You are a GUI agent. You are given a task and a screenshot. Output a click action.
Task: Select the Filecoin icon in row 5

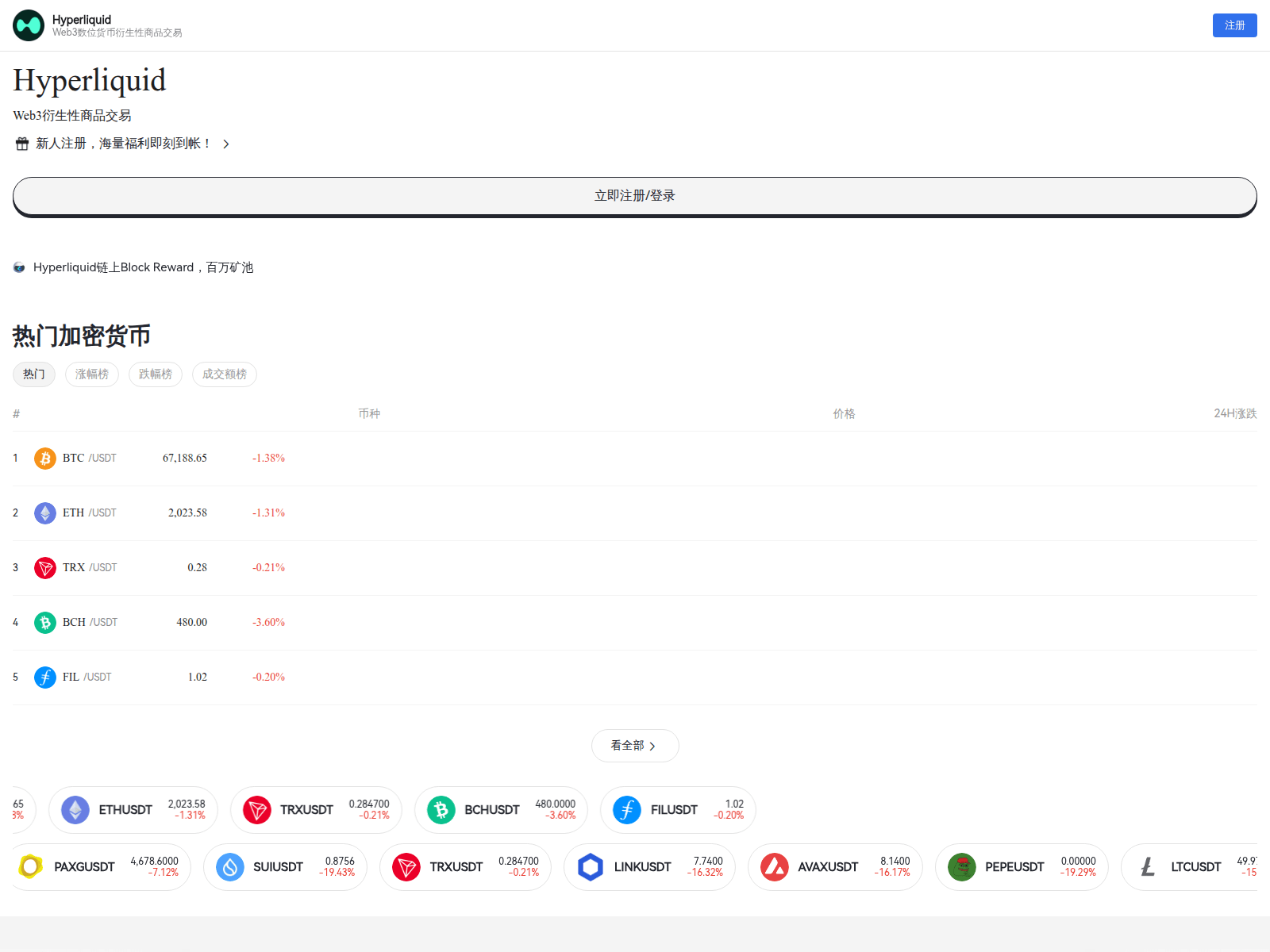click(x=45, y=678)
